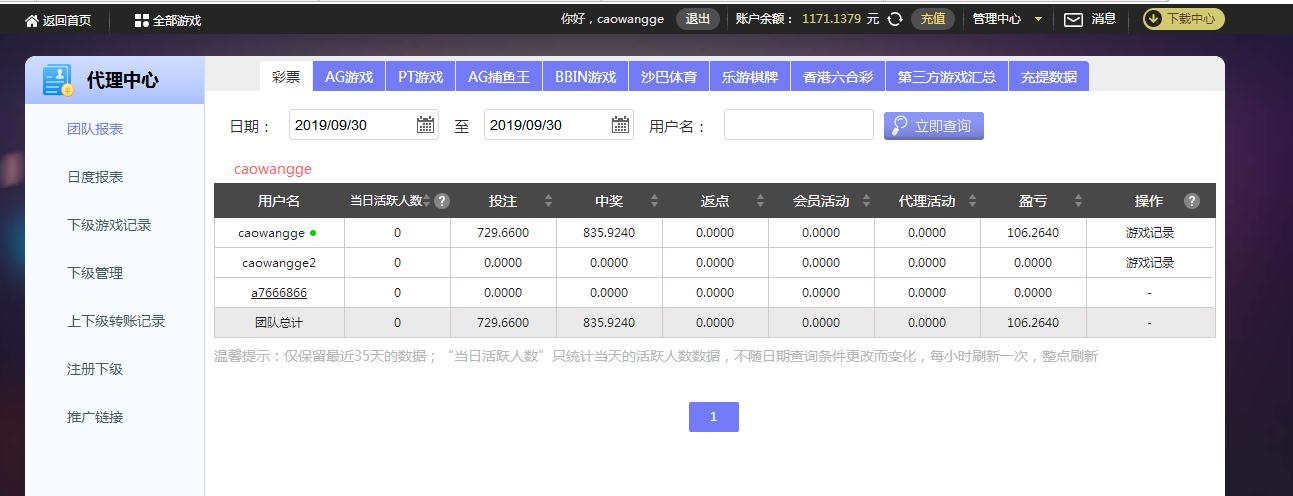Viewport: 1293px width, 496px height.
Task: Open the 全部游戏 grid icon
Action: [142, 20]
